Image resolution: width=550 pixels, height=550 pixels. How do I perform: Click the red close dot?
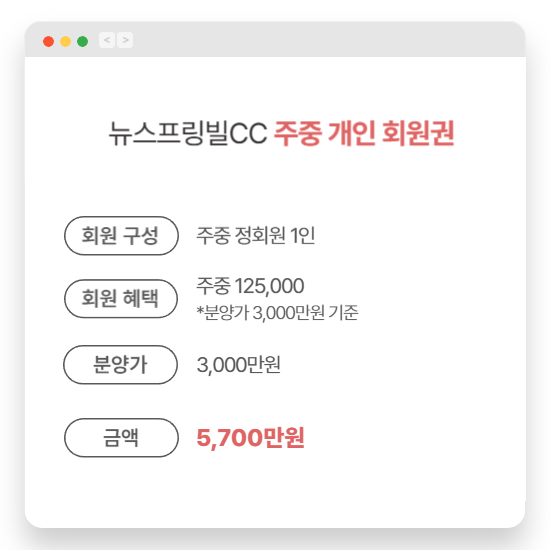point(48,41)
